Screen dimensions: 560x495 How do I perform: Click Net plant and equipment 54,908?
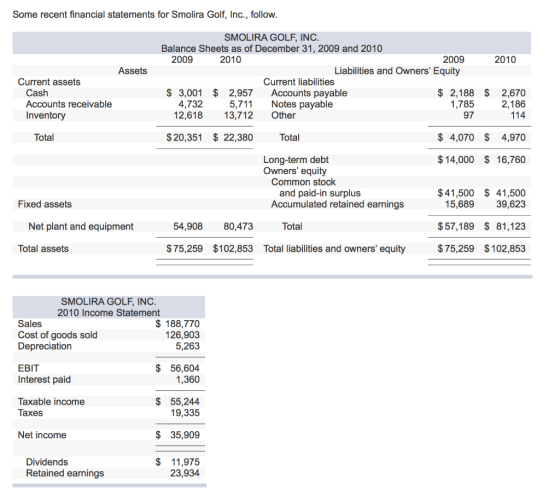188,226
